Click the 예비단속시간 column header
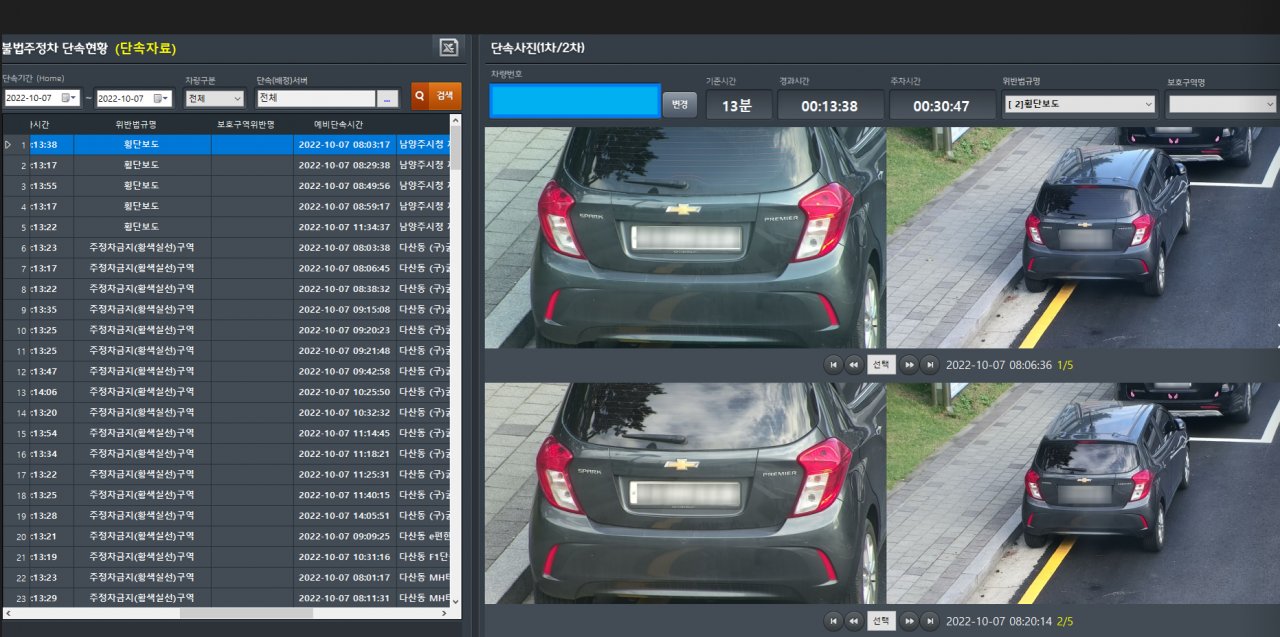This screenshot has width=1280, height=637. [345, 124]
